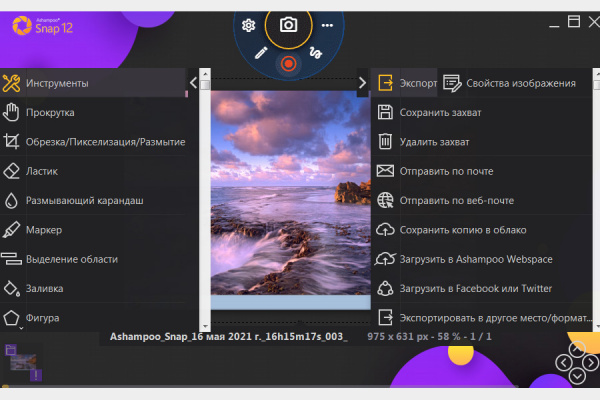Pick the Размывающий карандаш blur pencil
This screenshot has height=400, width=600.
[93, 201]
